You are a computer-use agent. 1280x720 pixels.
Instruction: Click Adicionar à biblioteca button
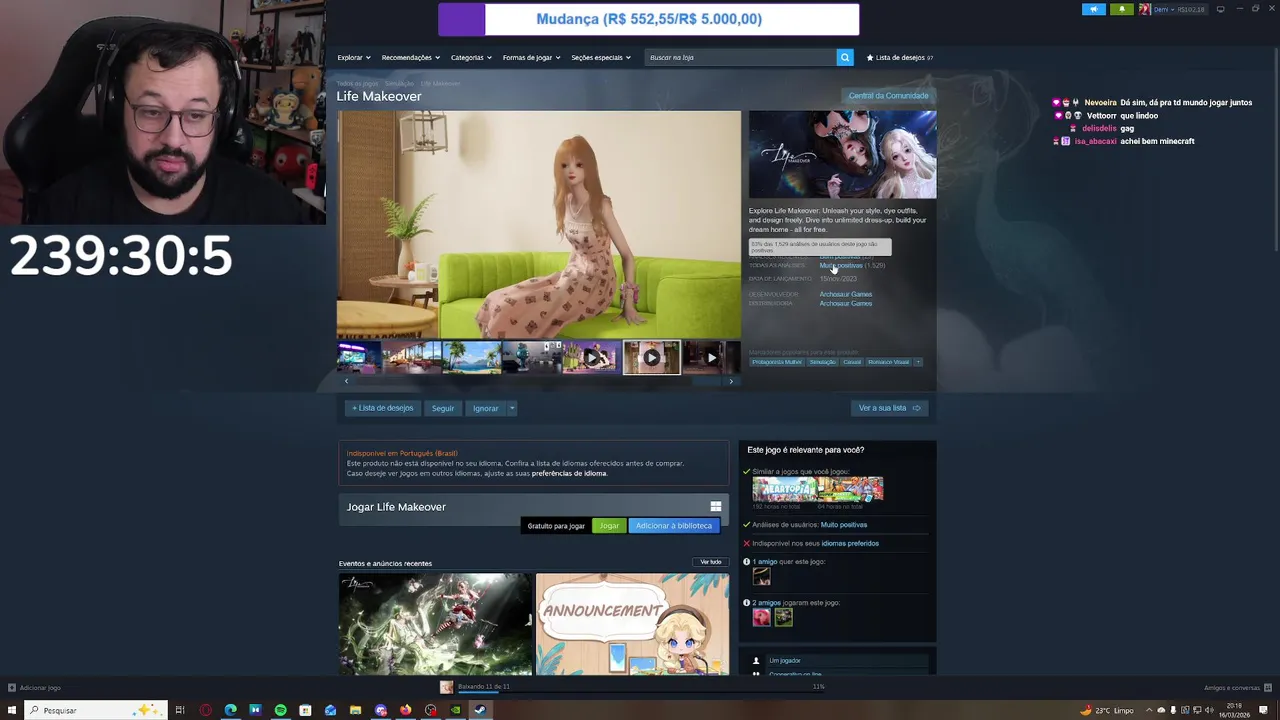pyautogui.click(x=674, y=526)
